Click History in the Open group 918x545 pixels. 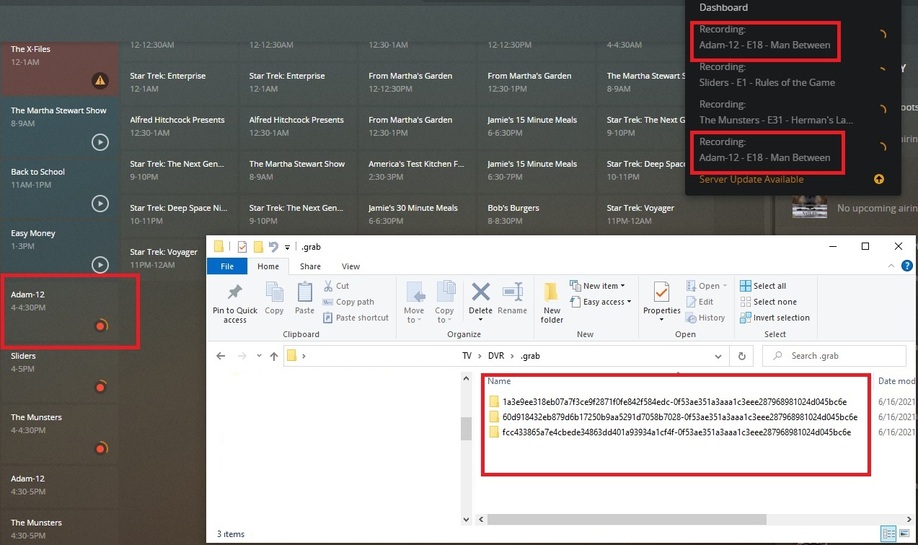point(705,317)
